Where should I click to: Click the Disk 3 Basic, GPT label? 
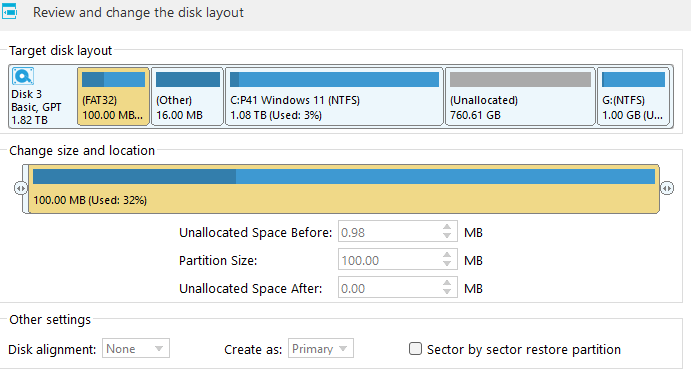[x=36, y=107]
